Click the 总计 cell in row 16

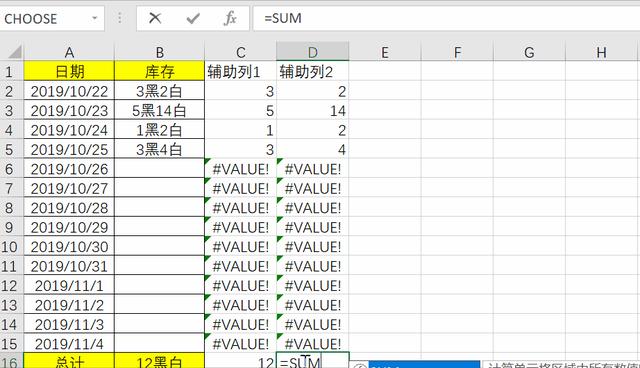[x=69, y=361]
